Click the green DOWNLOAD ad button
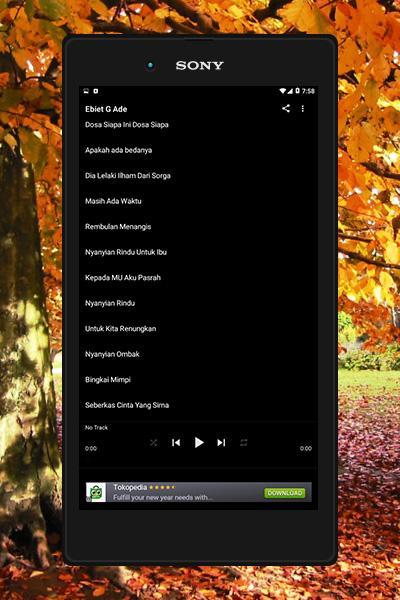Viewport: 400px width, 600px height. (x=285, y=493)
